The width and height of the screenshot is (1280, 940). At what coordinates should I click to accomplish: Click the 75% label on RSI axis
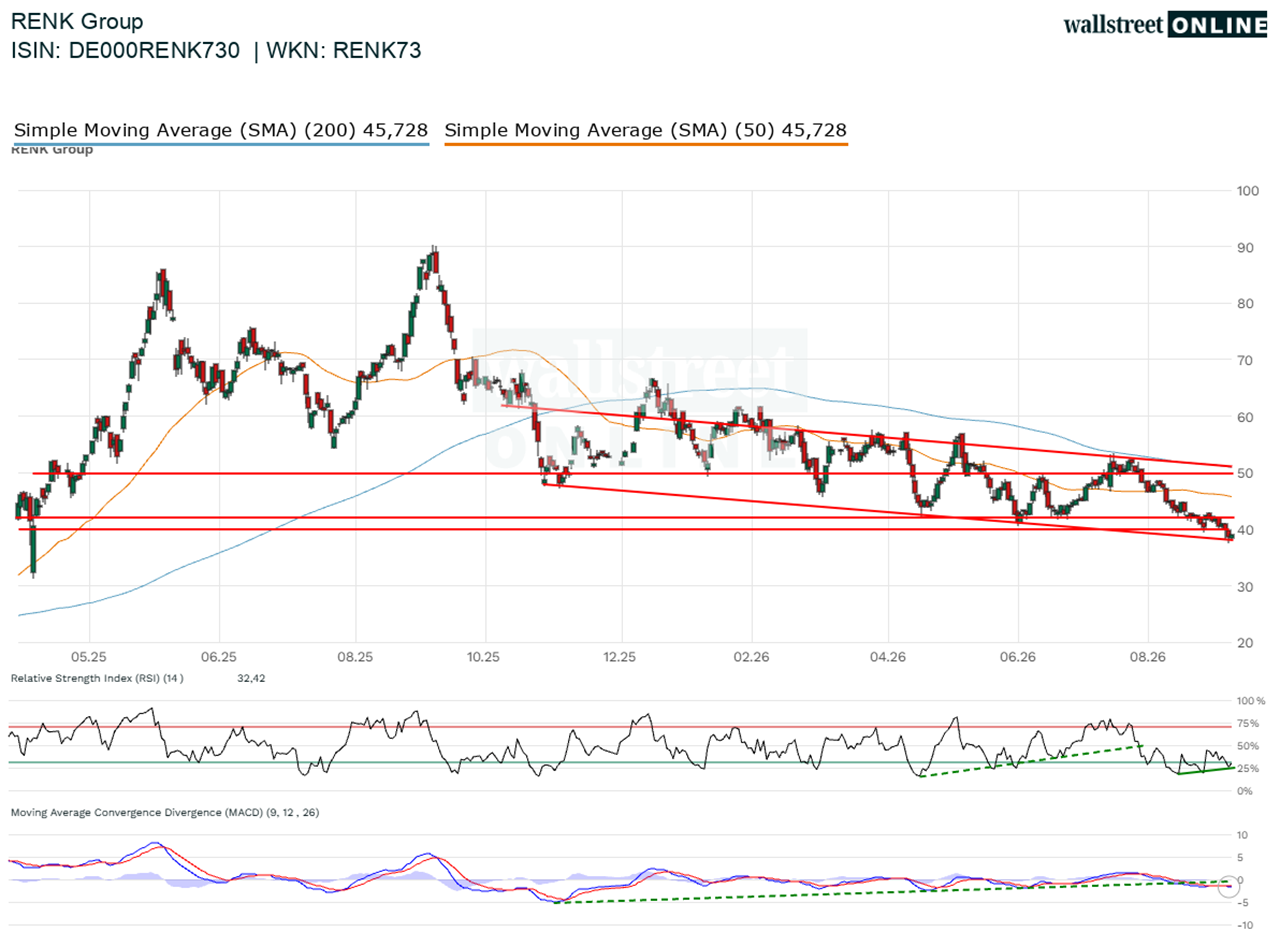[x=1248, y=724]
